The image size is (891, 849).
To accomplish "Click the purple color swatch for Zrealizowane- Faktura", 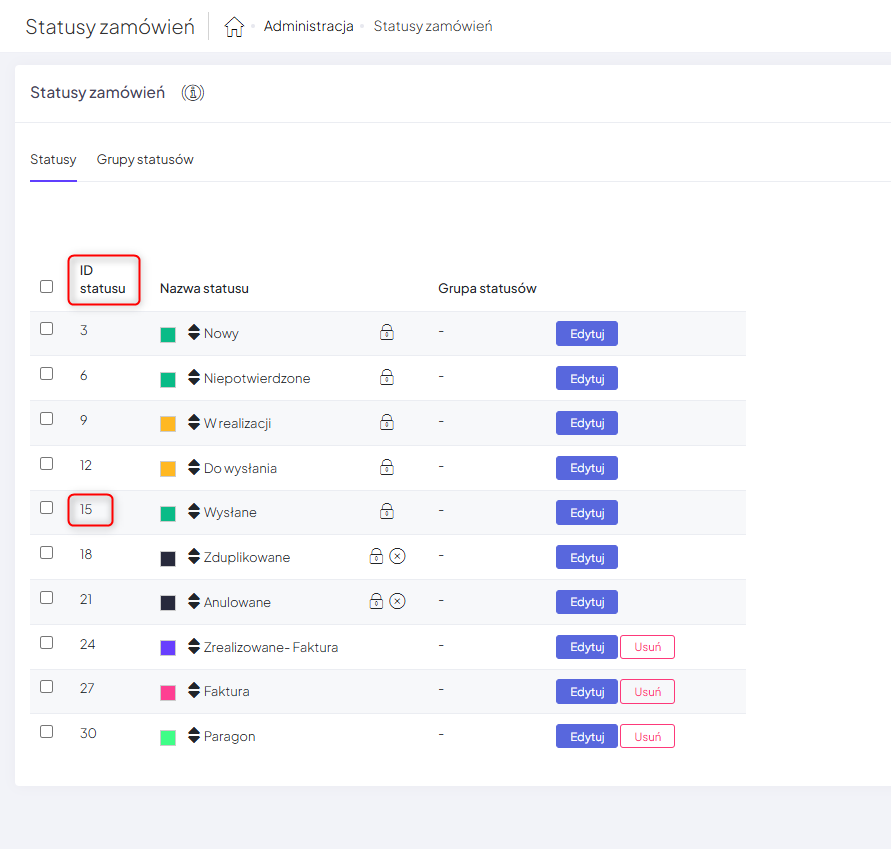I will click(168, 648).
